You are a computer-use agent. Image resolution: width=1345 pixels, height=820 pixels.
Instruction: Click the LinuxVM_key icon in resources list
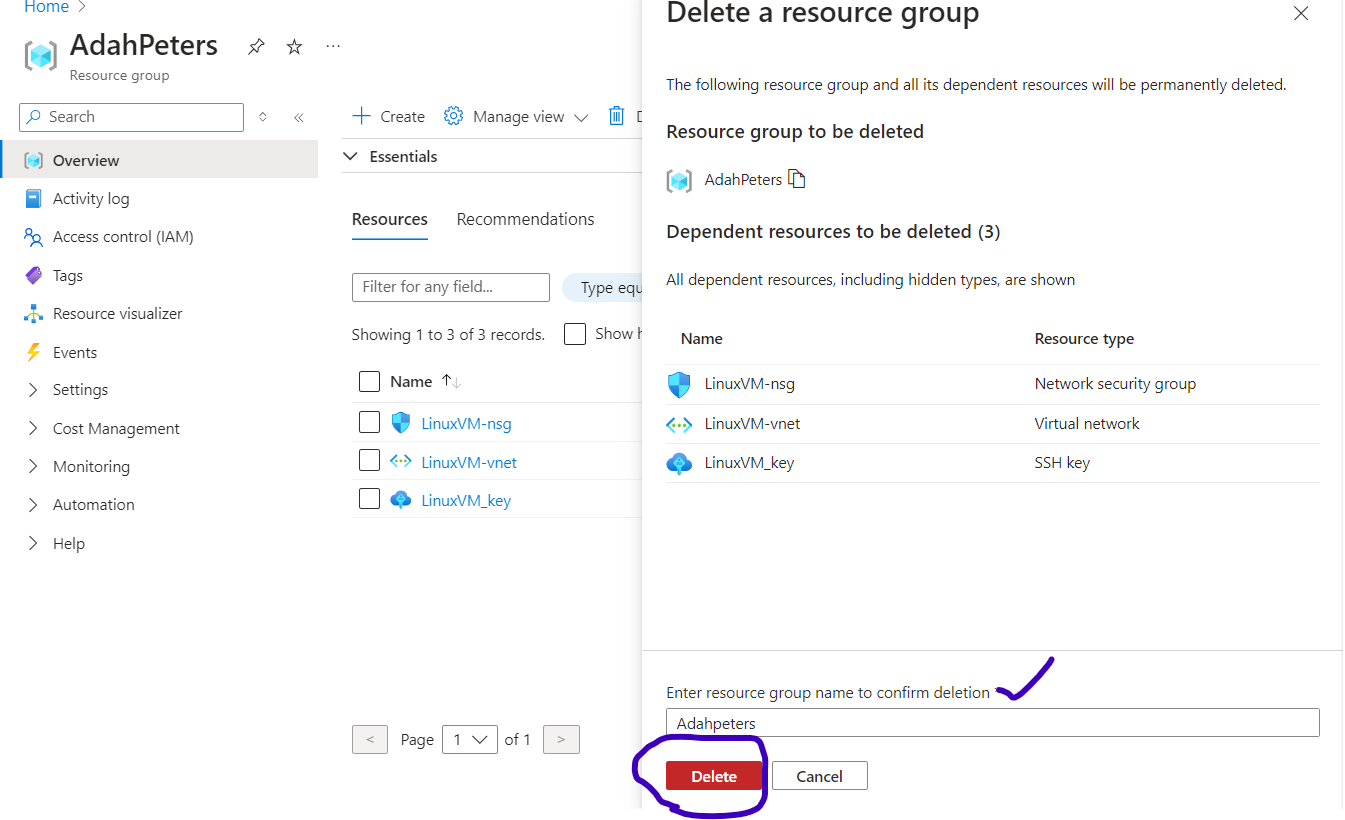(x=401, y=500)
